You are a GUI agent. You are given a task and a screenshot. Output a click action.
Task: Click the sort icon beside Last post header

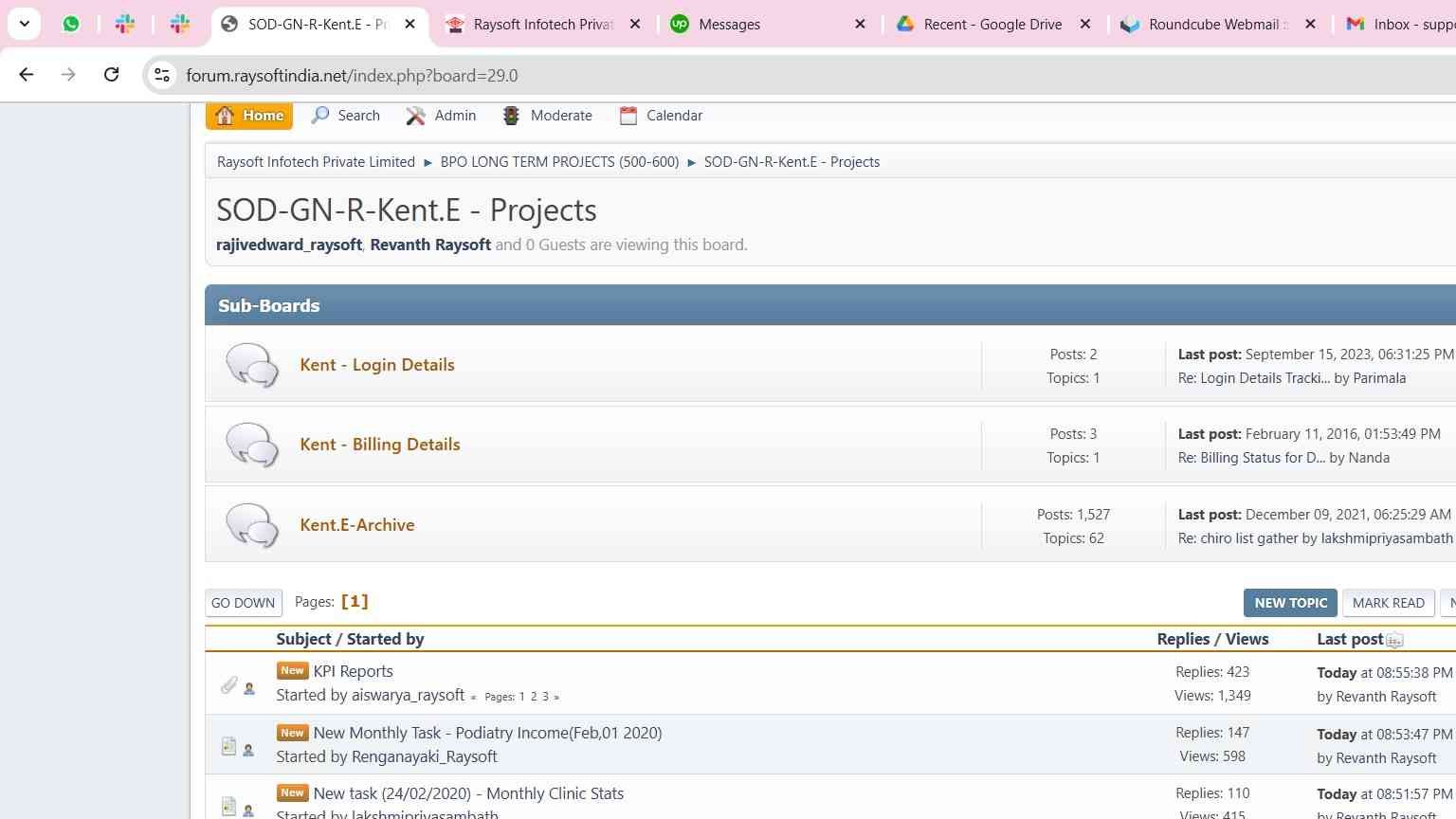1394,641
